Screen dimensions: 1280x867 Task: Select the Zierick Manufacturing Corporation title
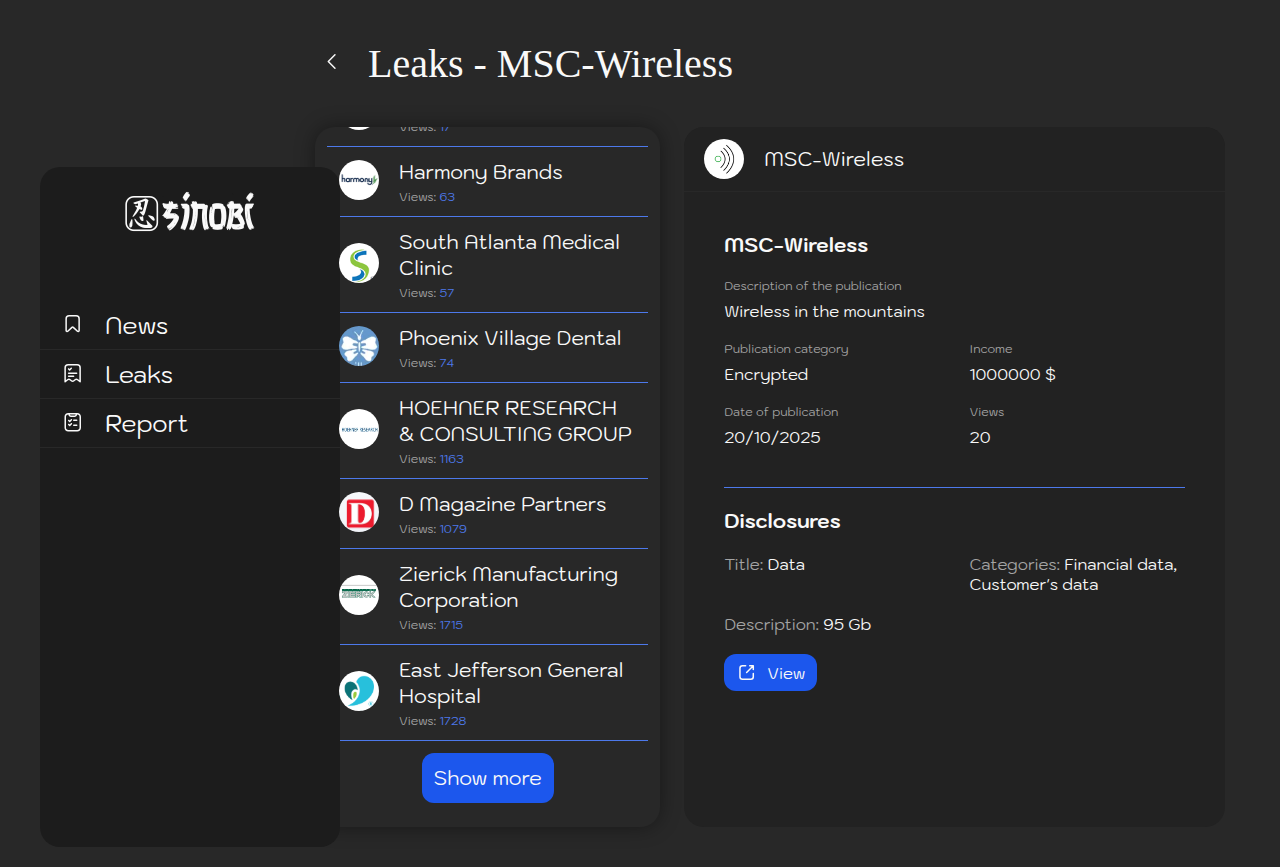click(x=508, y=587)
